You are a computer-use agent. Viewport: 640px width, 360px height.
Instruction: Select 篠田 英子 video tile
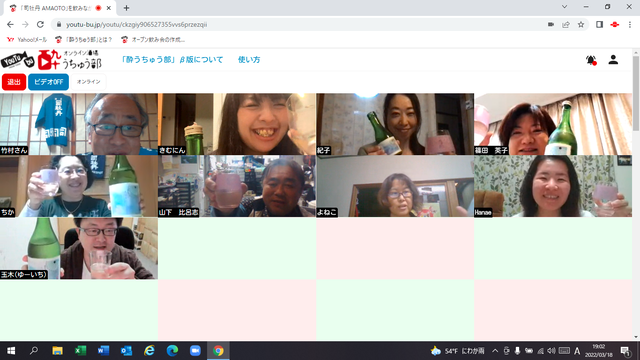click(x=553, y=124)
